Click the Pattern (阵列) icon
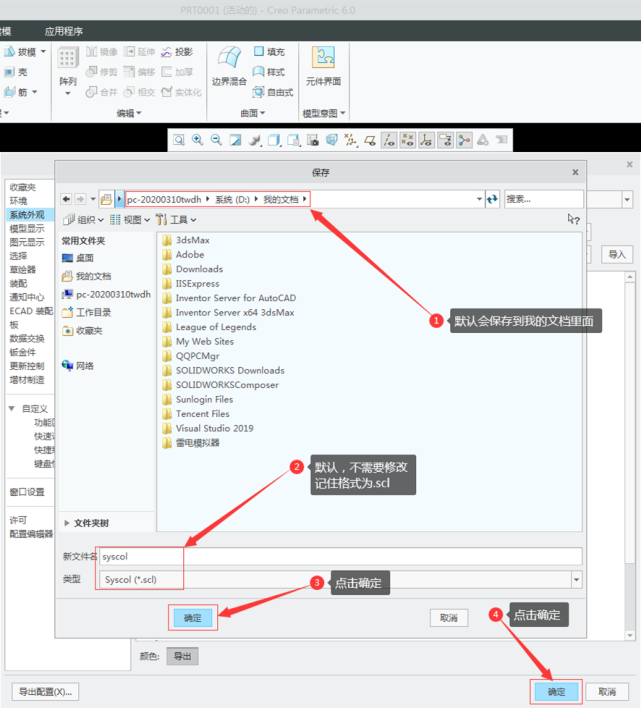The width and height of the screenshot is (641, 708). point(68,58)
